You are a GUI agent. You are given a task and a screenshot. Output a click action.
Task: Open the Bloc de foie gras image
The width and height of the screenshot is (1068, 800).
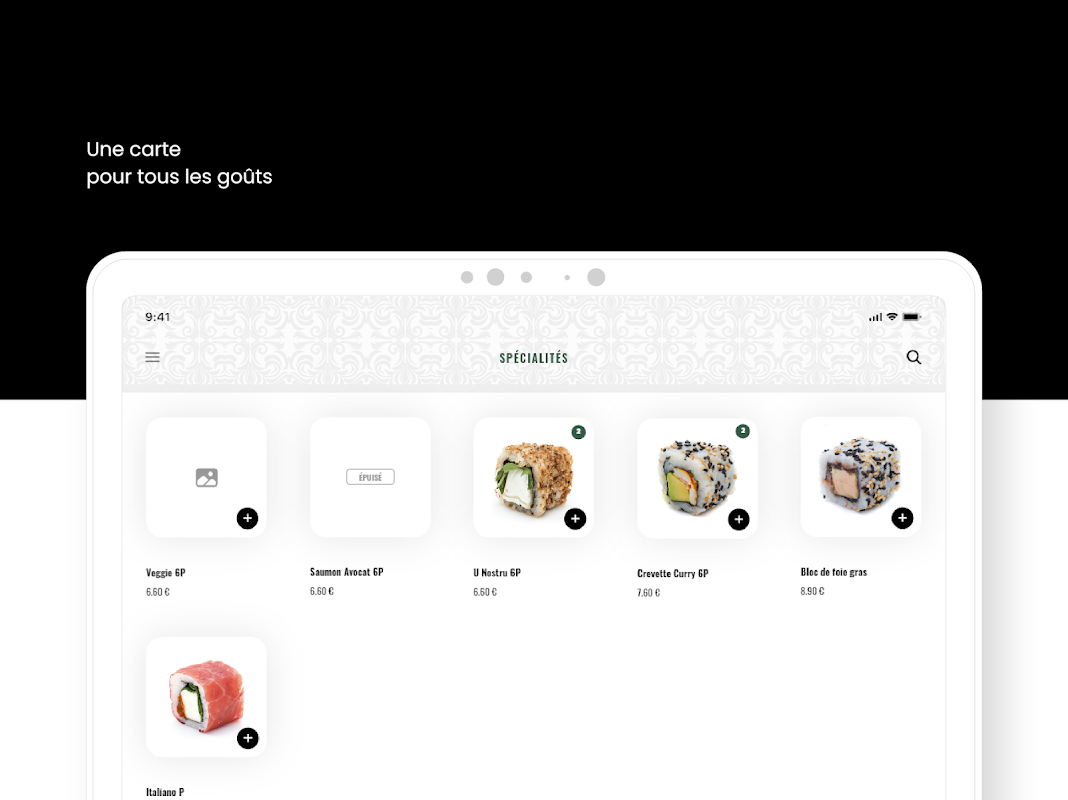(x=860, y=475)
